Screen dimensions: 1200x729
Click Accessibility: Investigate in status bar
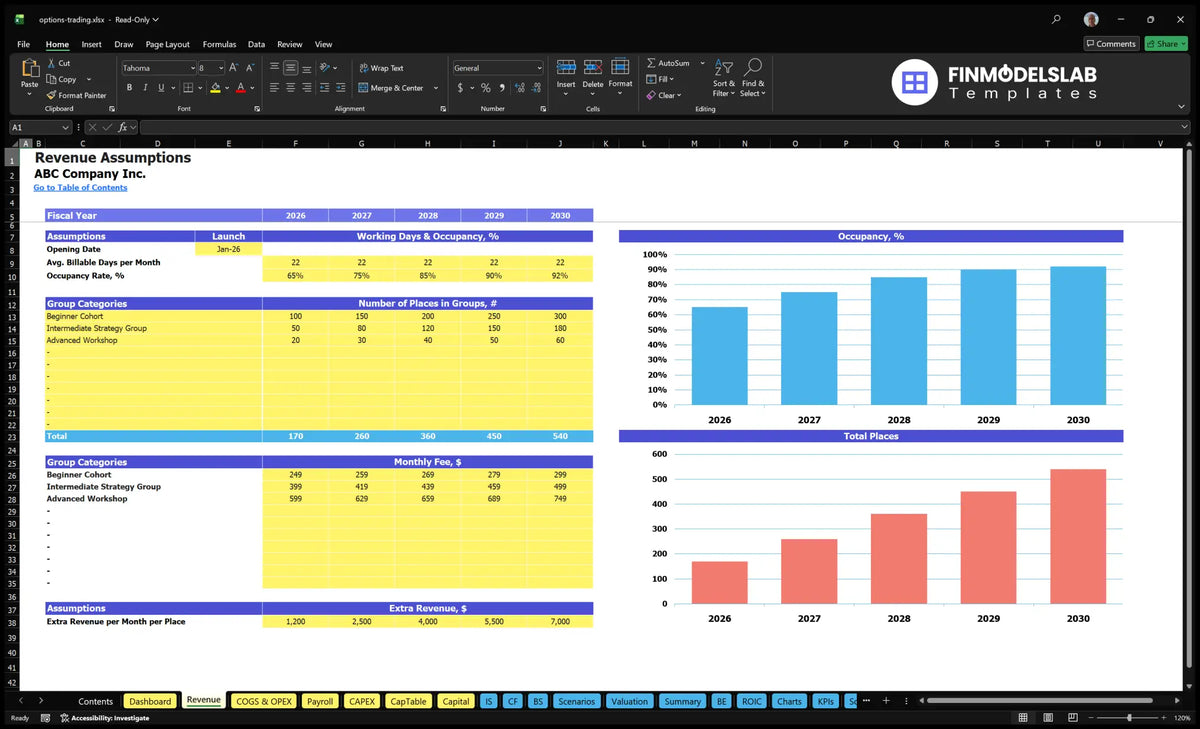pyautogui.click(x=104, y=718)
